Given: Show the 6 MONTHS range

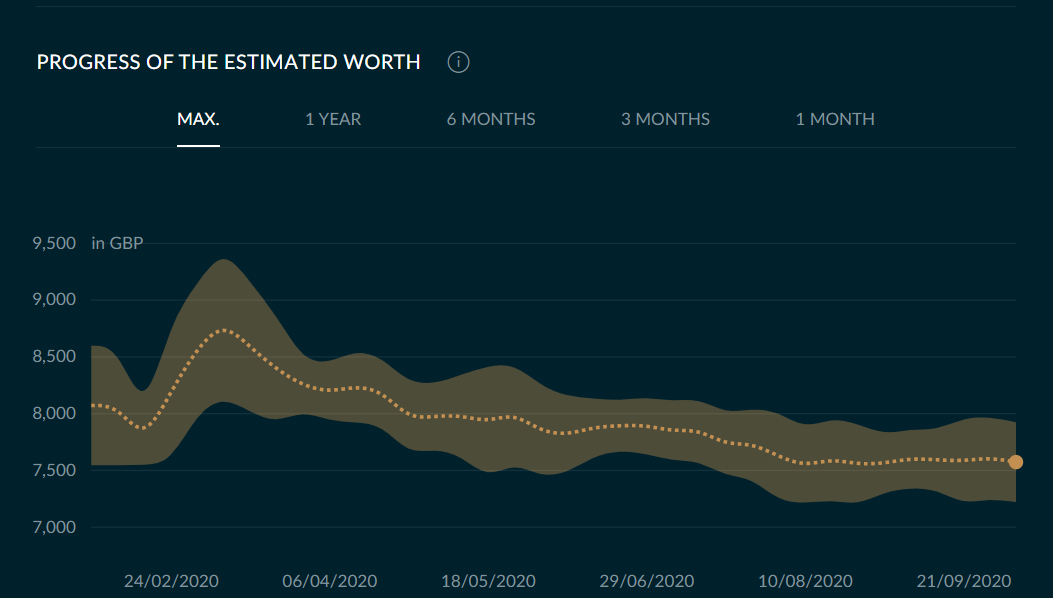Looking at the screenshot, I should pyautogui.click(x=491, y=119).
